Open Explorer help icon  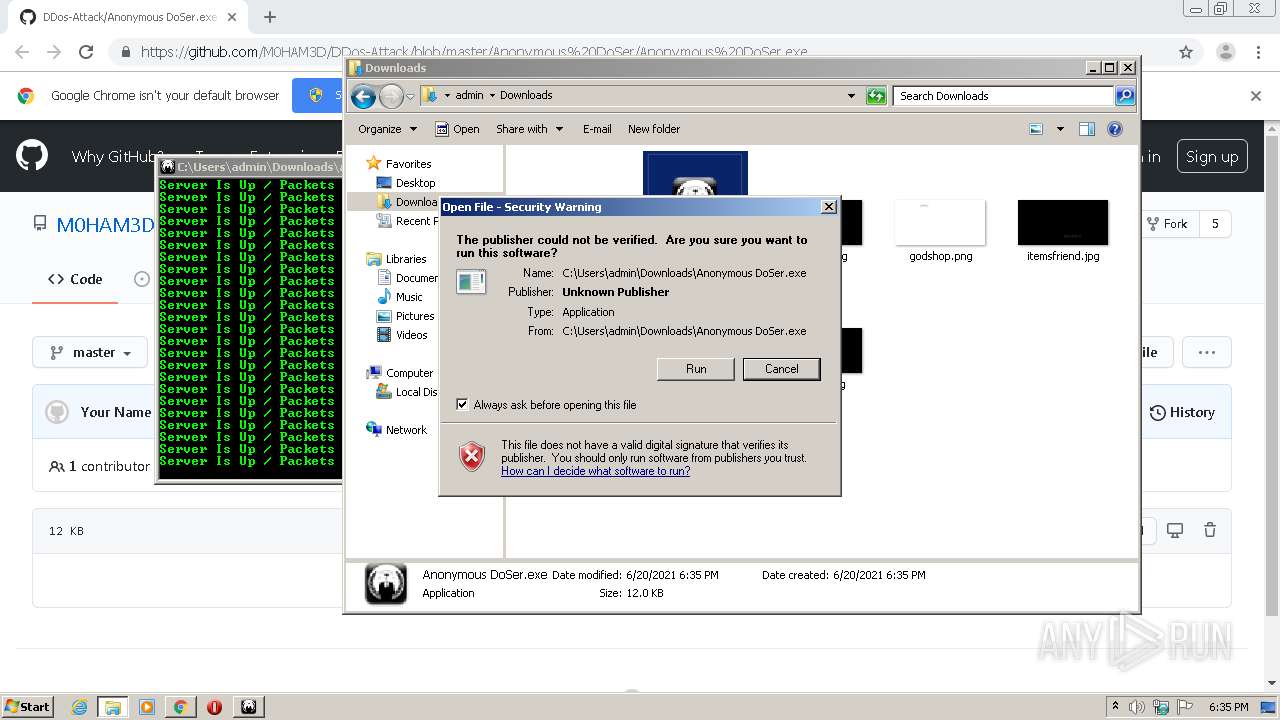(x=1115, y=129)
